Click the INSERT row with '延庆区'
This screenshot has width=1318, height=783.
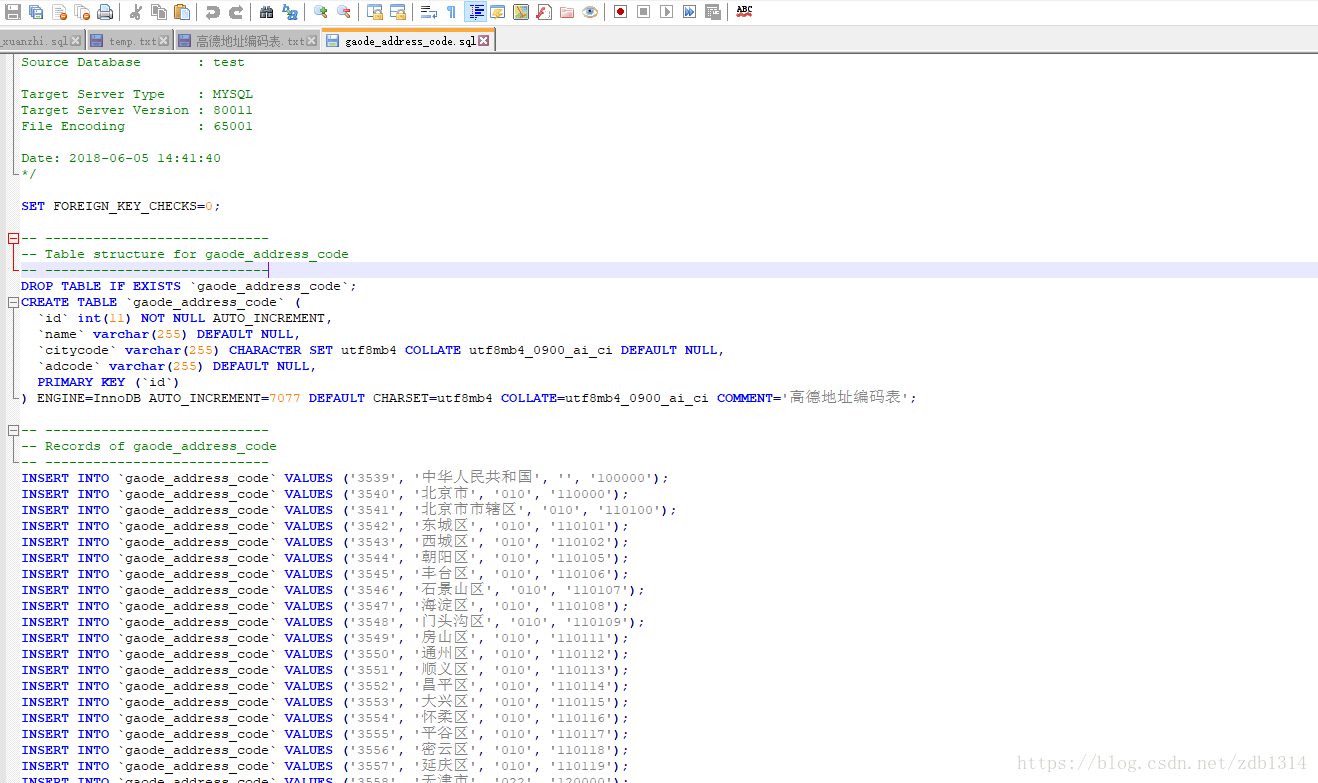(325, 766)
